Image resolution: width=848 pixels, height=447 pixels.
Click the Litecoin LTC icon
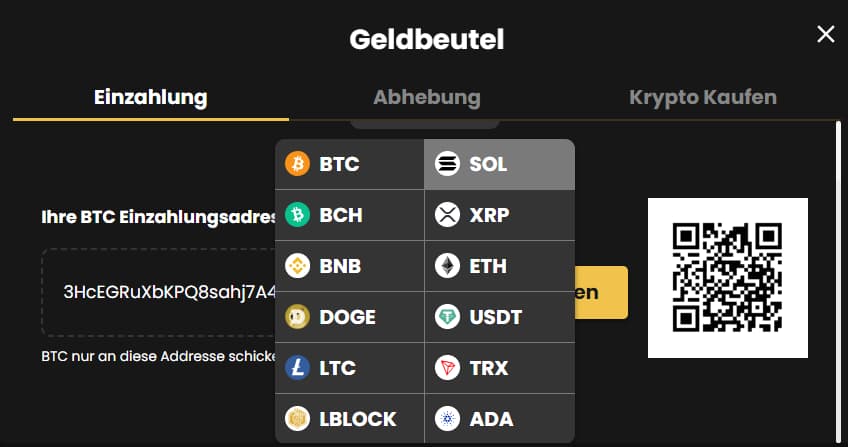click(x=297, y=368)
